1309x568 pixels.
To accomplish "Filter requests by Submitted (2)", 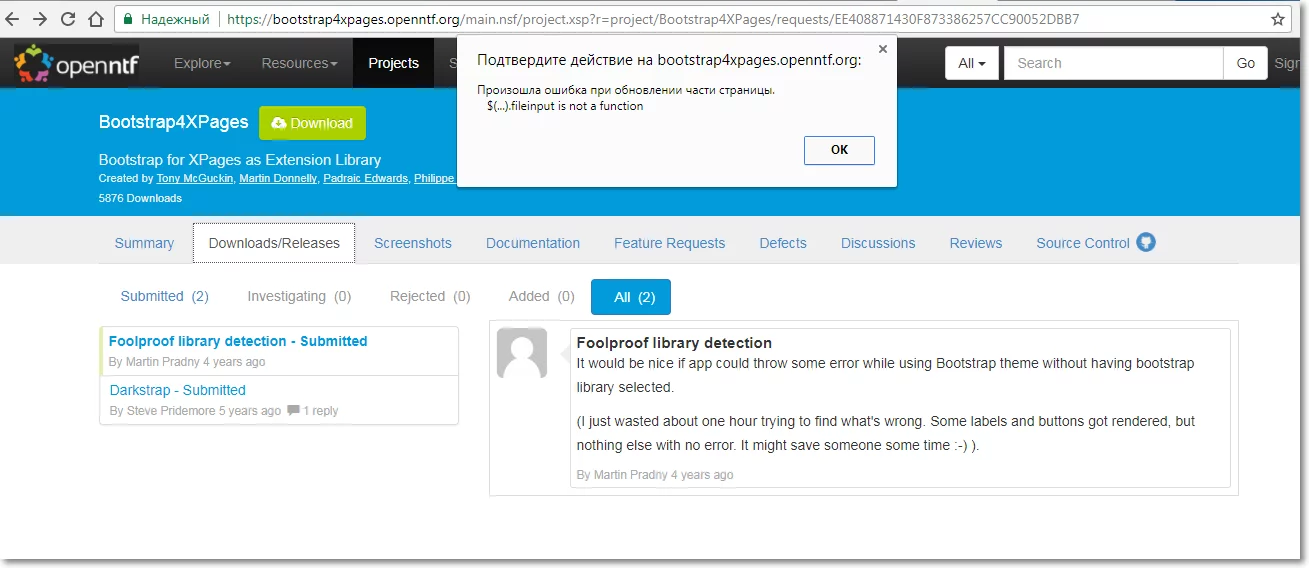I will (x=164, y=296).
